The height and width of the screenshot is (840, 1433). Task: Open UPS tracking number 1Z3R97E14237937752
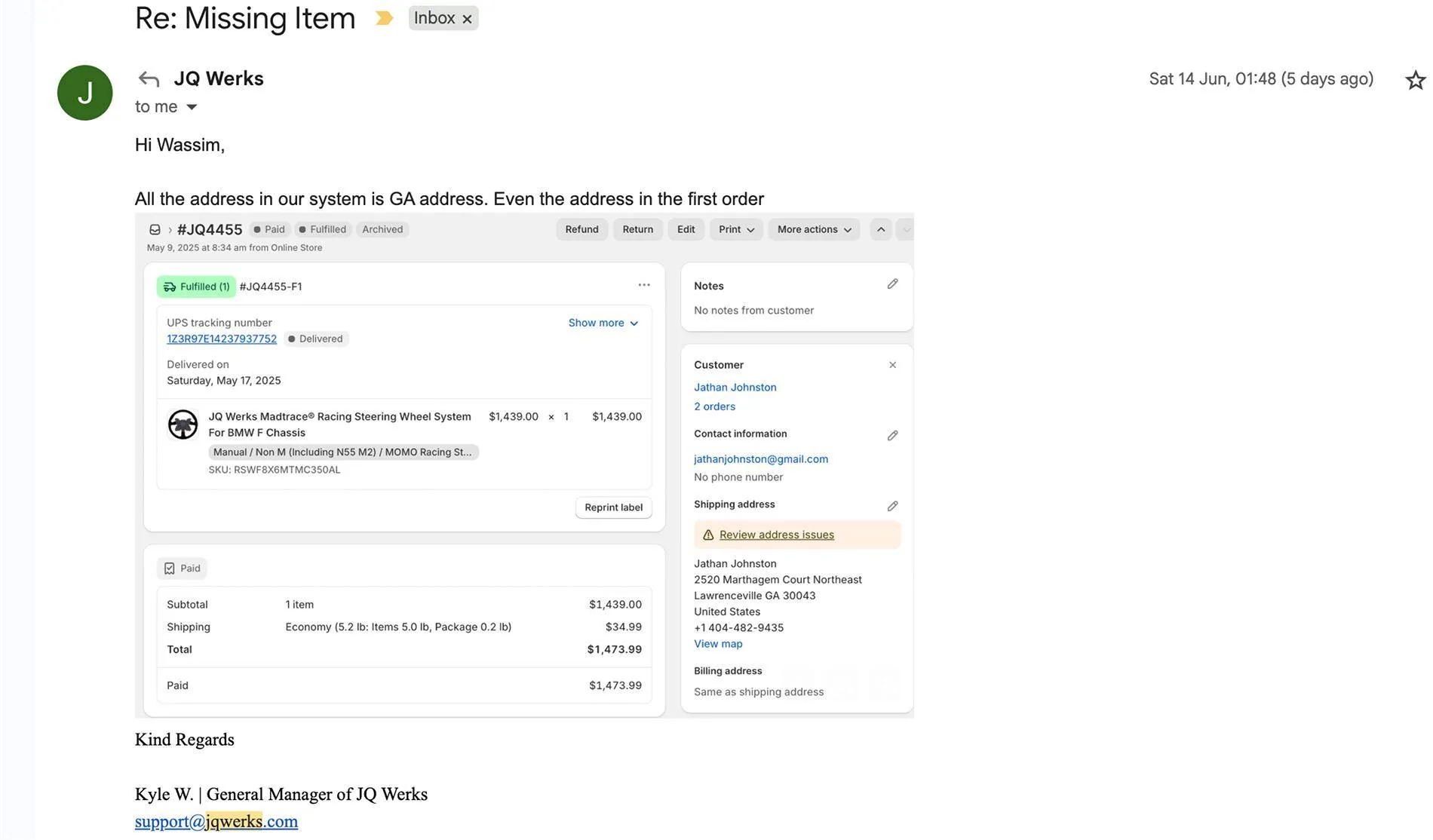[x=222, y=339]
